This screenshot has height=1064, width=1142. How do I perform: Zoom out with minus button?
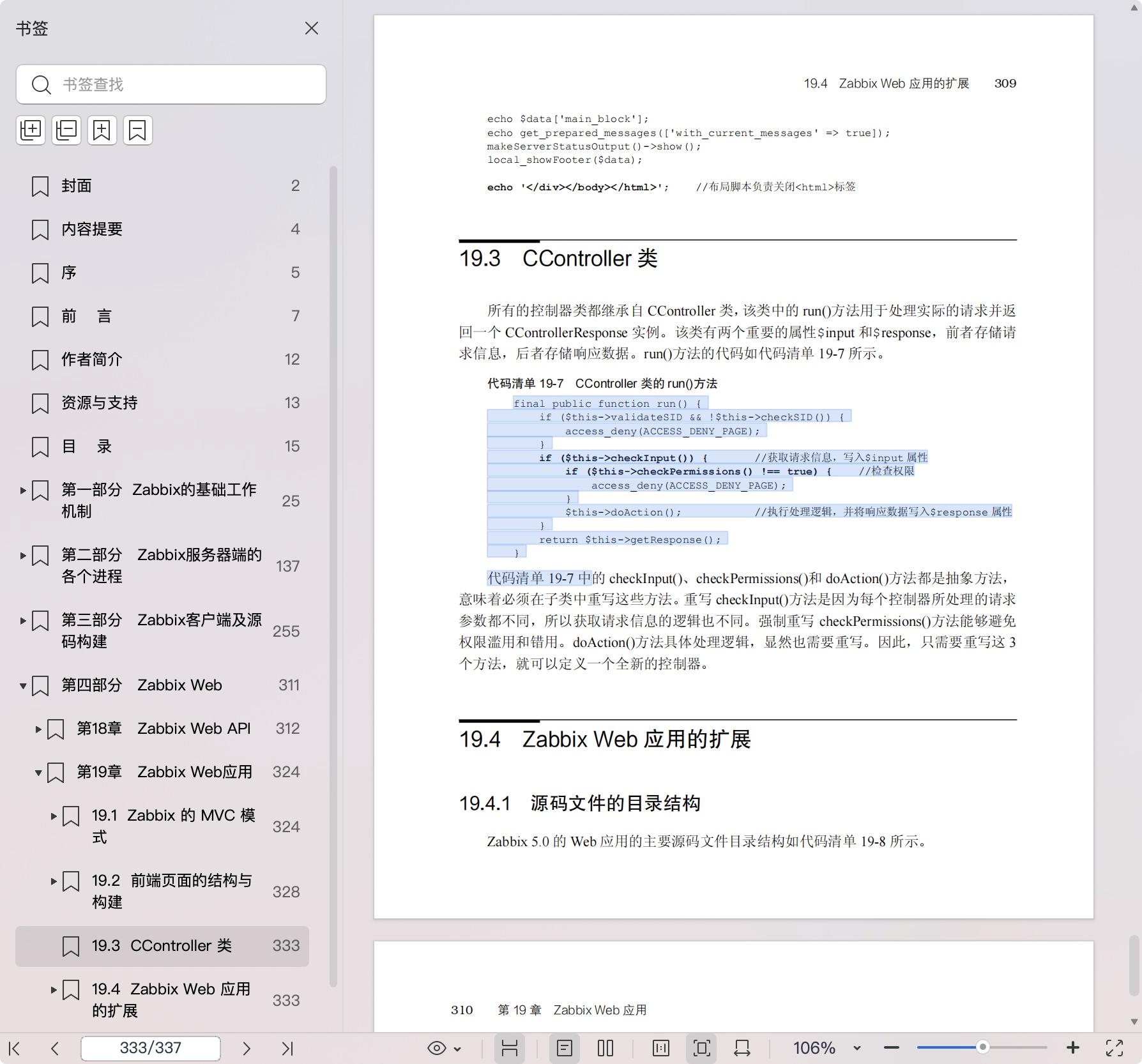tap(892, 1048)
